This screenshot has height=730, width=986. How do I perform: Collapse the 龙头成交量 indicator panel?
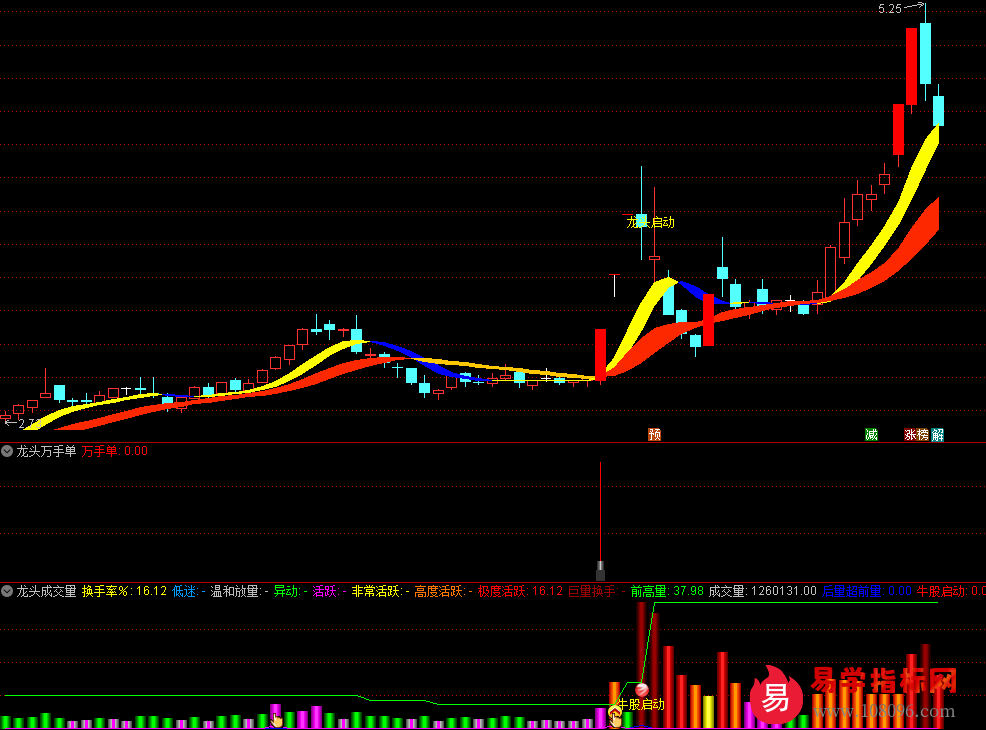coord(8,591)
